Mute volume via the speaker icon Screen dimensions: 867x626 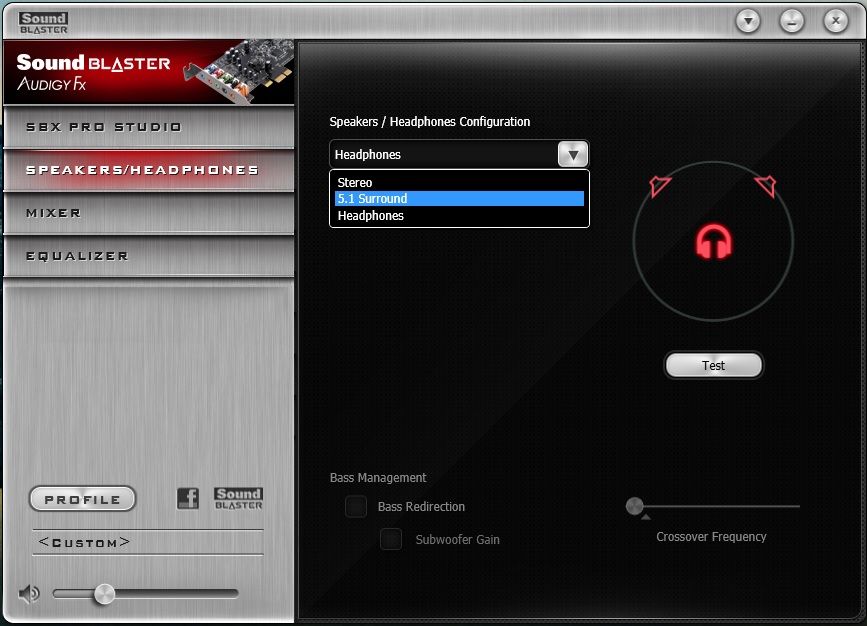(29, 594)
